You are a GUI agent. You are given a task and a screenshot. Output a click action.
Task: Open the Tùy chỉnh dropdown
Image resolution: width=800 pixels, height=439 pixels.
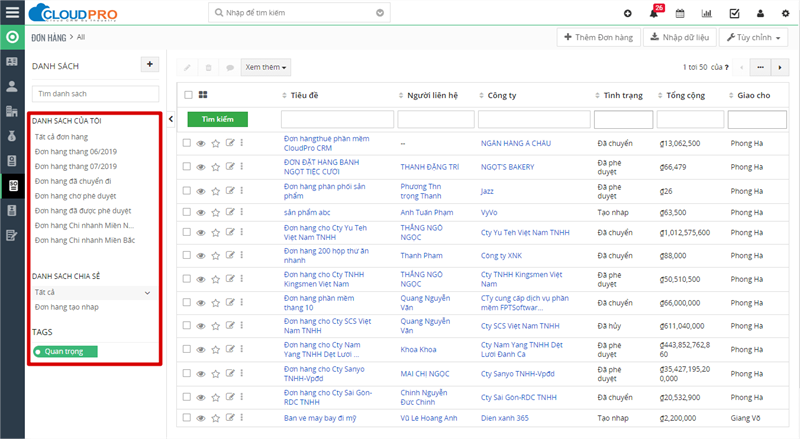pos(753,37)
